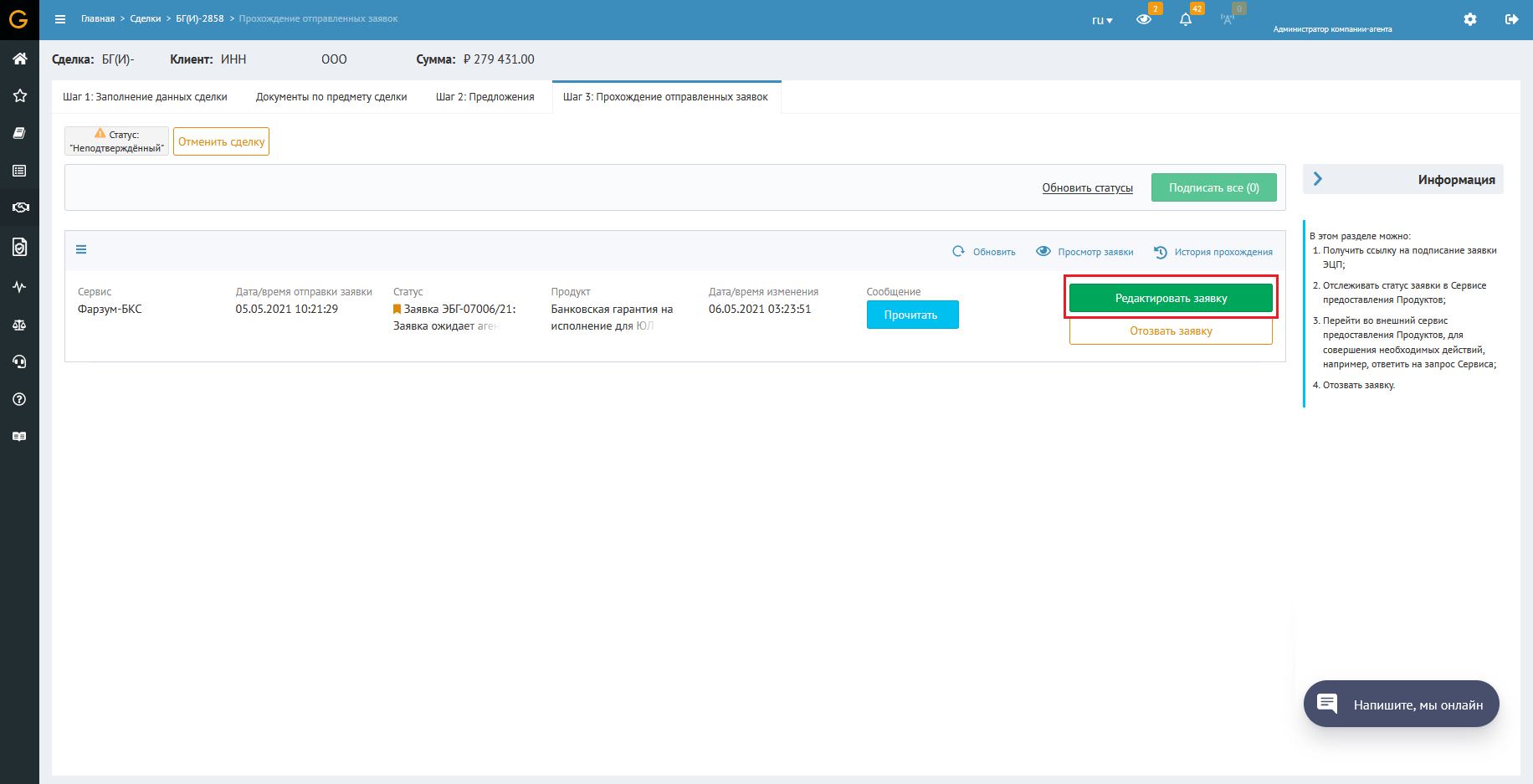Open the language dropdown 'ru'
This screenshot has height=784, width=1533.
[1102, 20]
